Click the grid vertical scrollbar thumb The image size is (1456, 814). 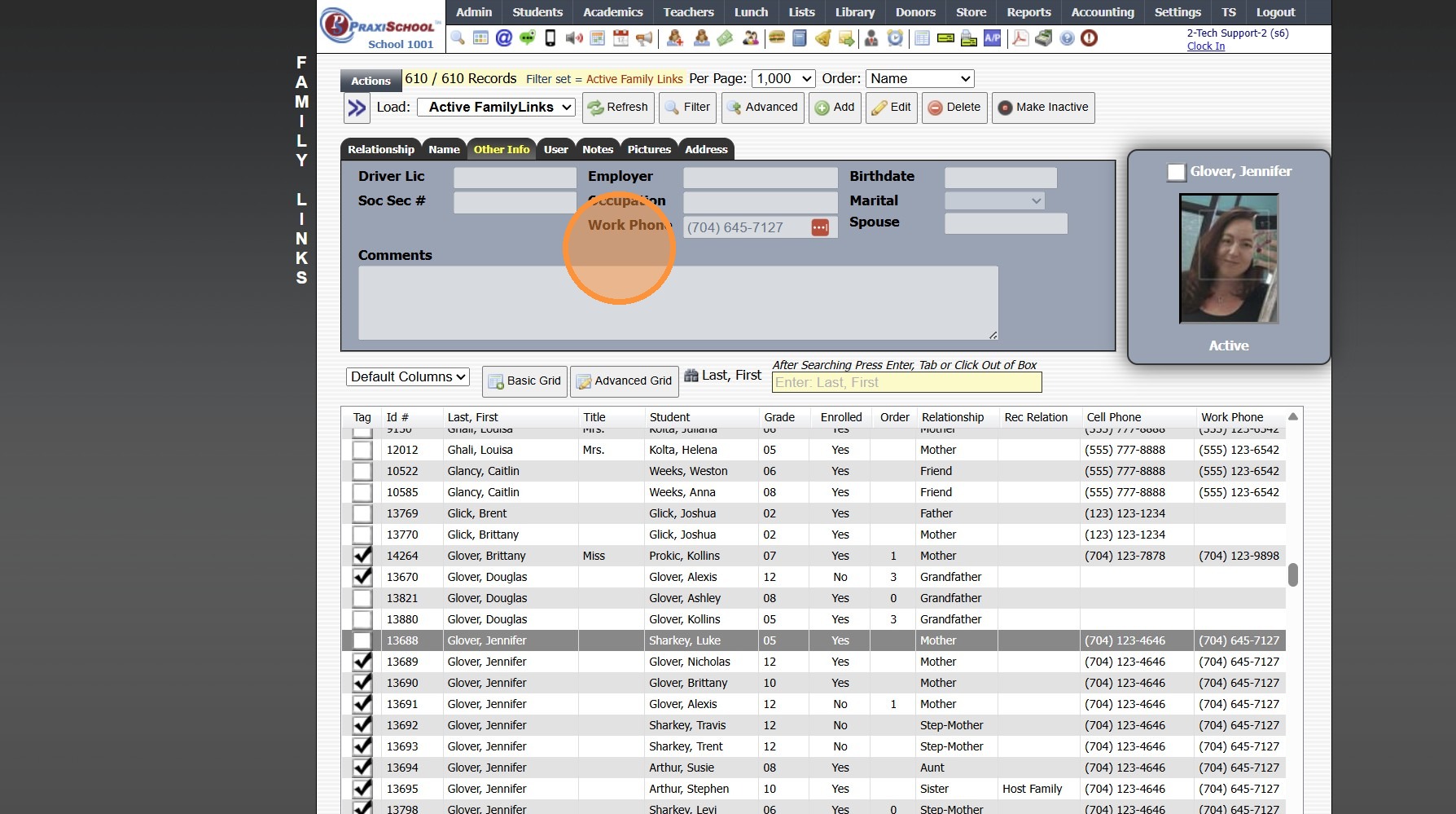(x=1292, y=574)
